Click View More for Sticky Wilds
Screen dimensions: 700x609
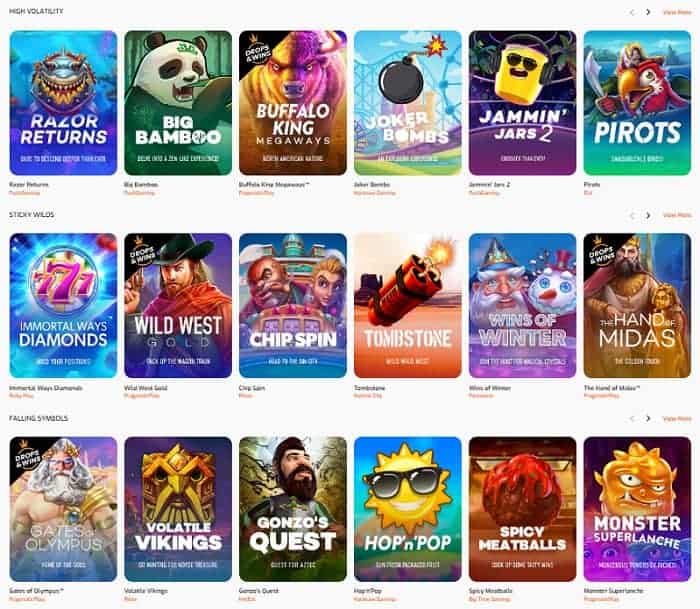pos(677,215)
